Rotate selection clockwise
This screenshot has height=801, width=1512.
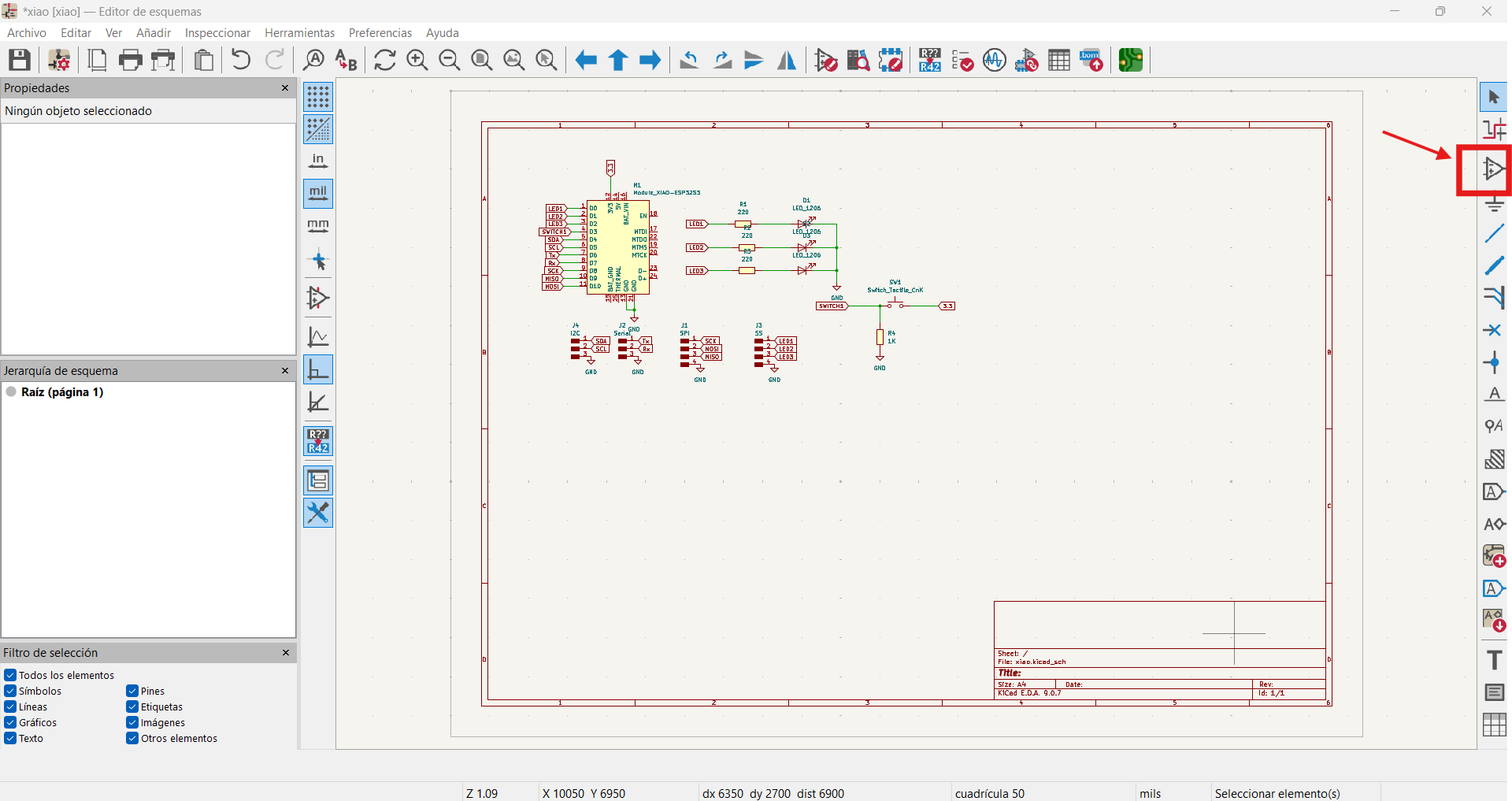pos(722,60)
